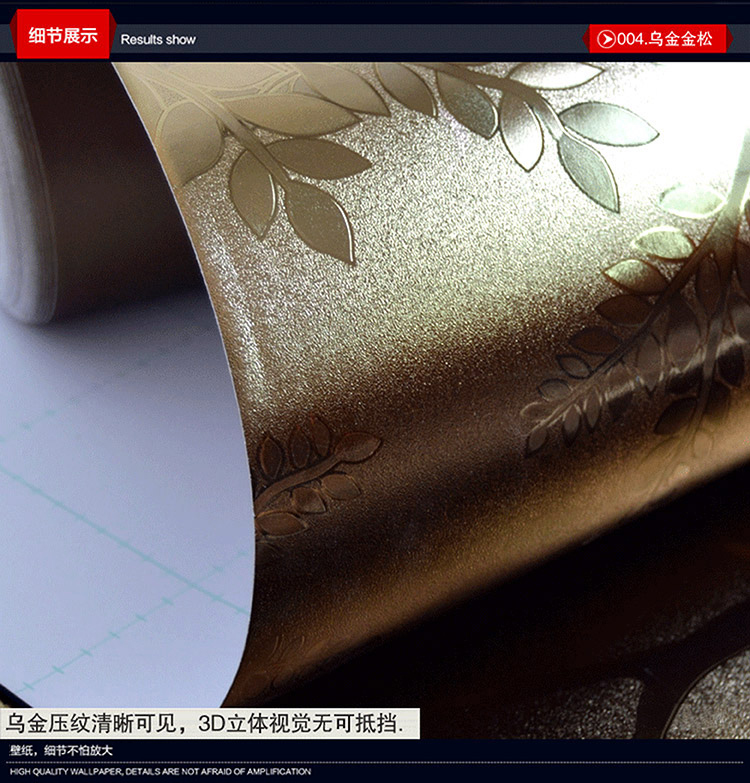This screenshot has width=750, height=783.
Task: Click the 'HIGH QUALITY WALLPAPER' footer line
Action: [160, 772]
